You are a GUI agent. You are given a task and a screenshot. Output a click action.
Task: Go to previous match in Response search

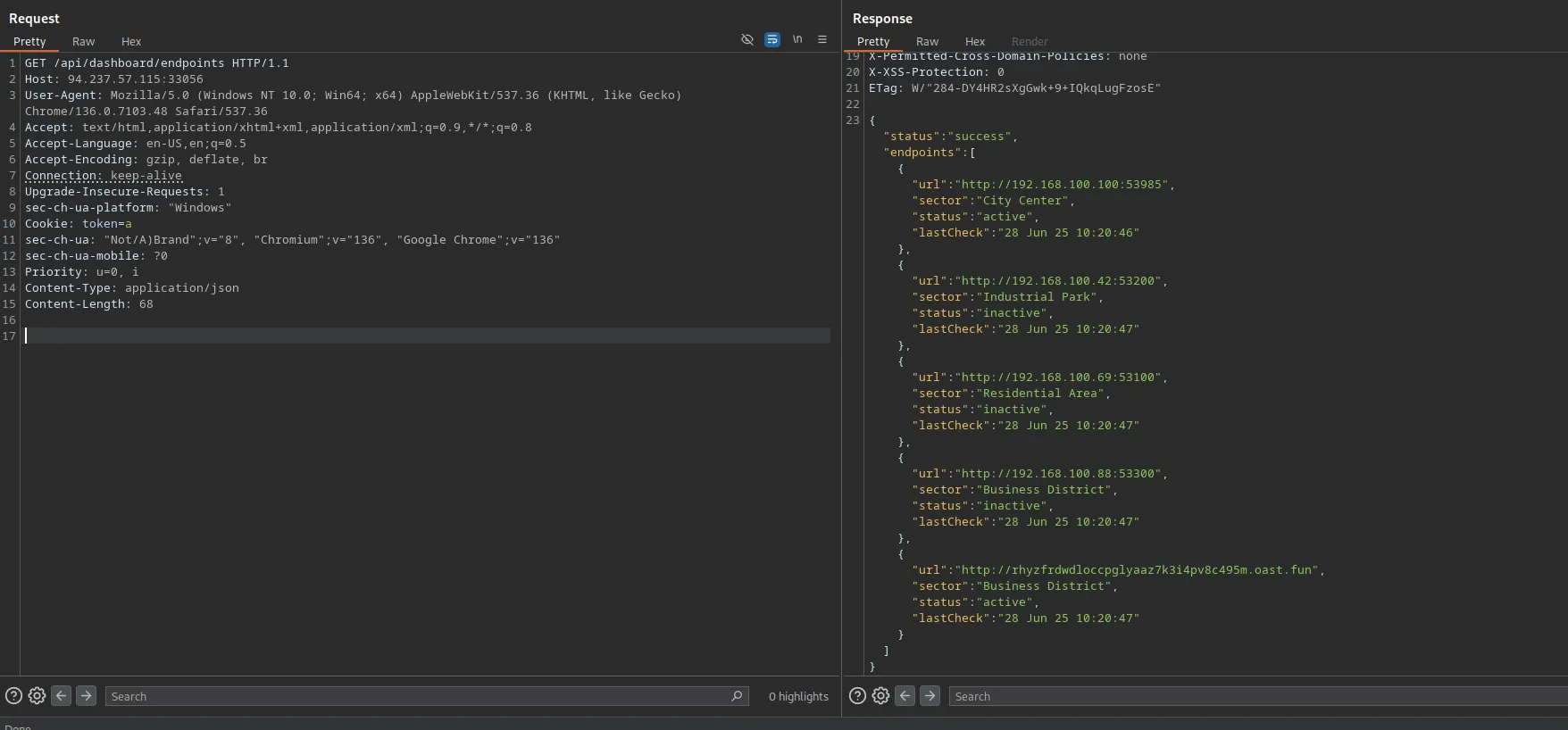click(x=905, y=696)
